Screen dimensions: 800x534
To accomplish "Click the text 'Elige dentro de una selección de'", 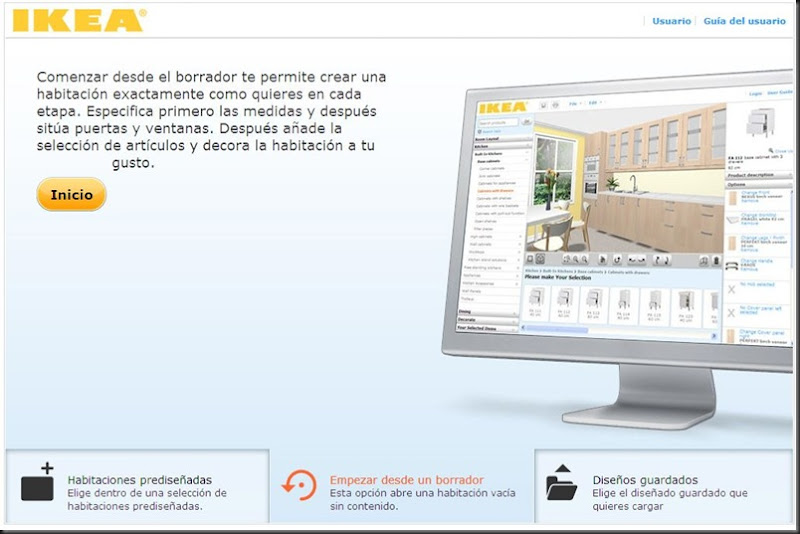I will 147,493.
